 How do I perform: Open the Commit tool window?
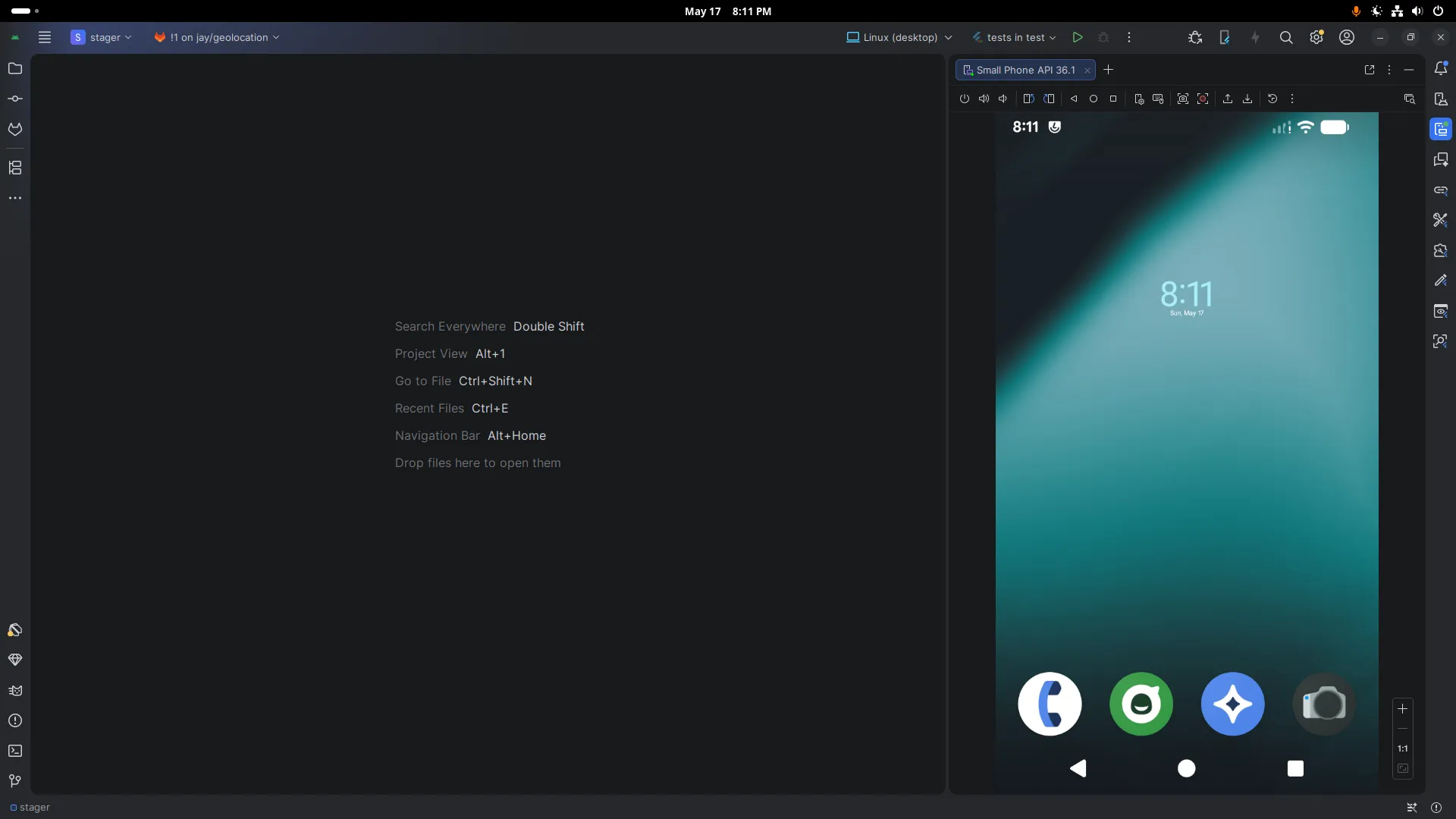click(14, 99)
